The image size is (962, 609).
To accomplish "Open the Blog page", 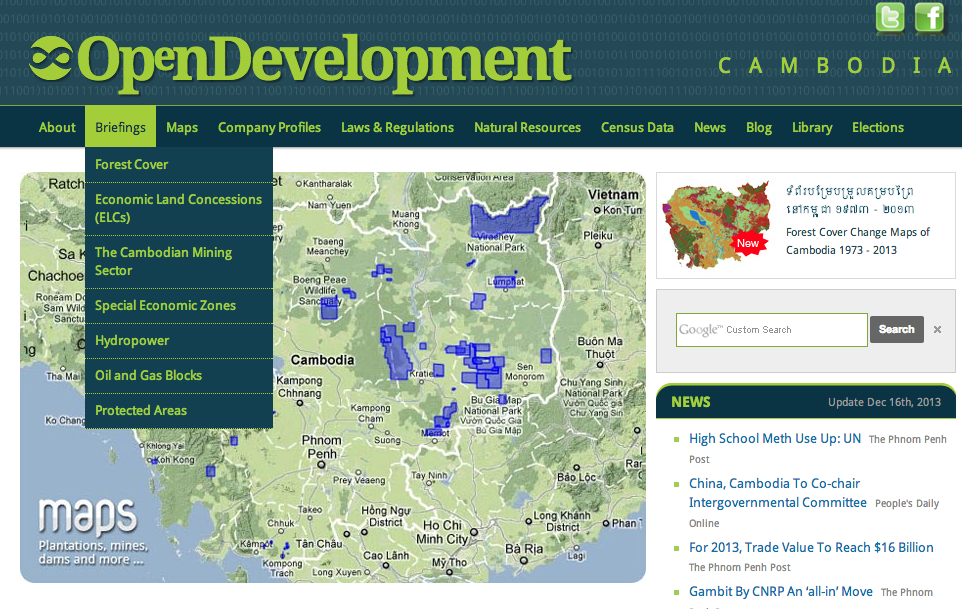I will tap(759, 128).
